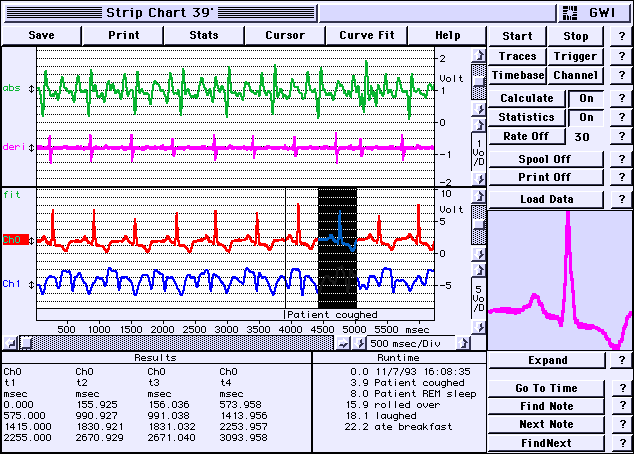Click the GWI logo icon

(x=572, y=12)
